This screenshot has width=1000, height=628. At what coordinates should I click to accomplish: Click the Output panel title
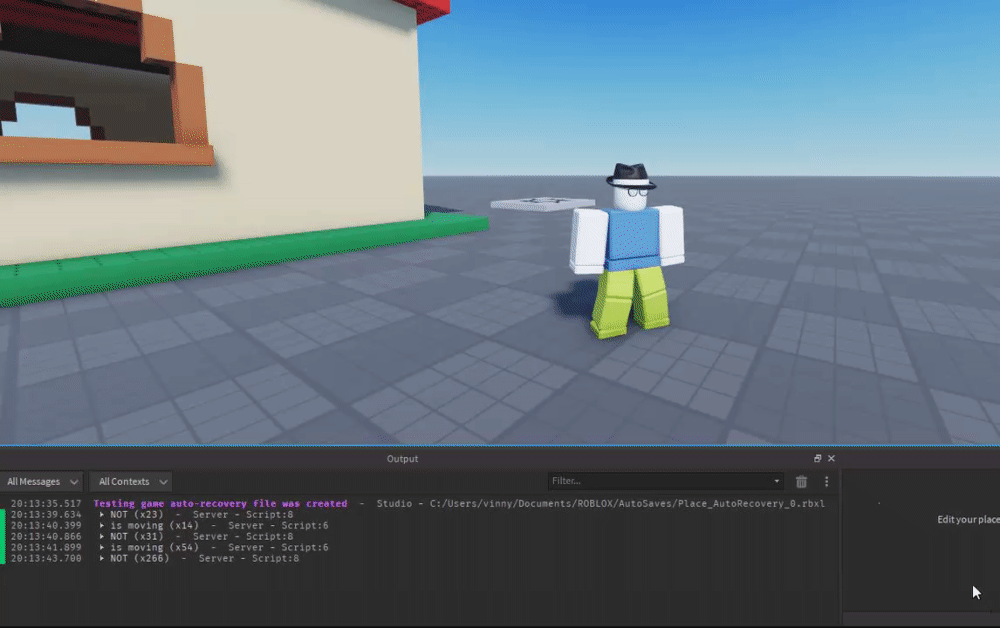tap(402, 458)
